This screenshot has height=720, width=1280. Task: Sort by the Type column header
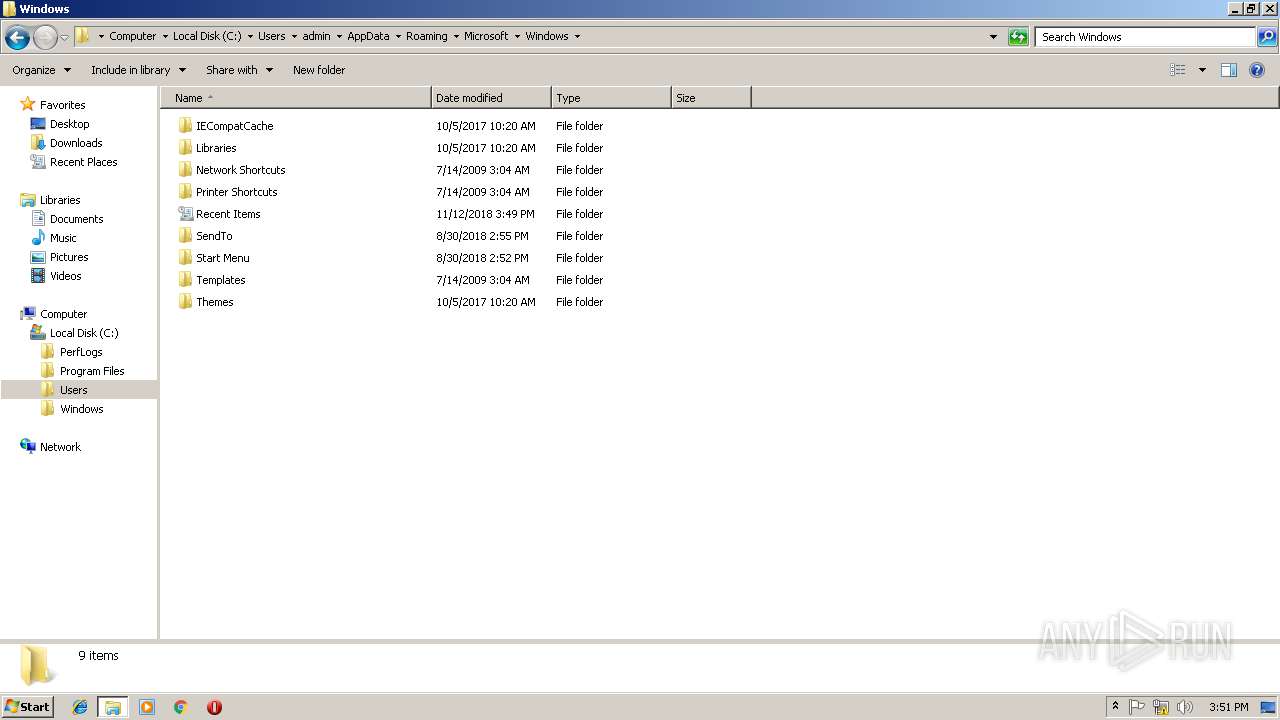pos(611,98)
